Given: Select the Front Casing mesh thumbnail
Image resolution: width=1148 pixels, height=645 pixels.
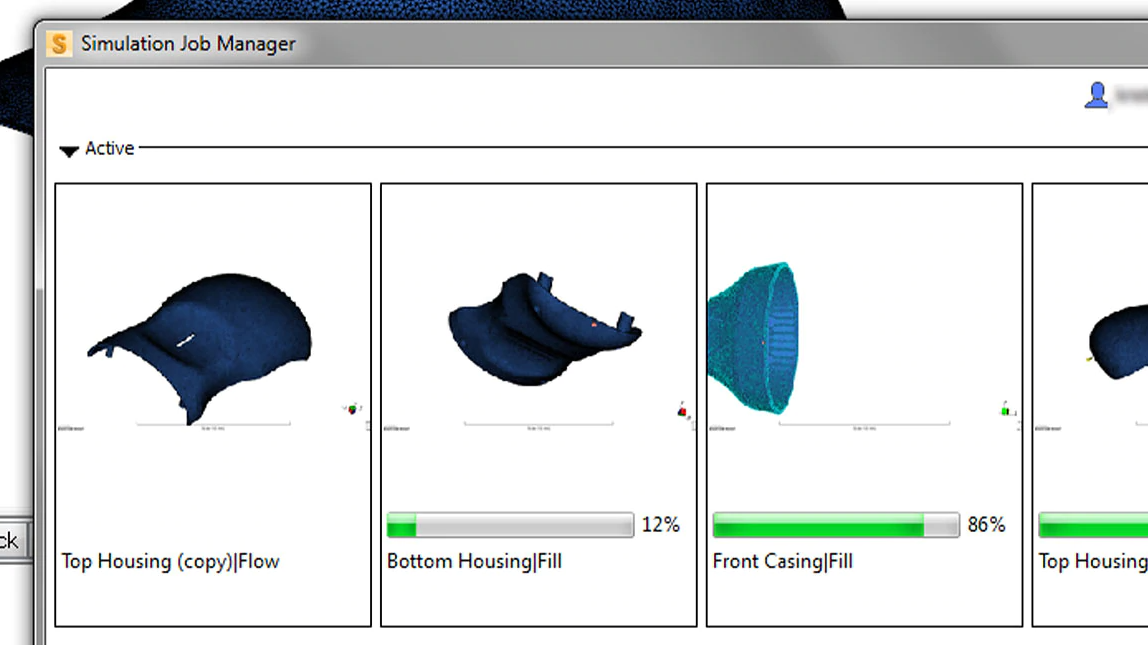Looking at the screenshot, I should coord(753,338).
